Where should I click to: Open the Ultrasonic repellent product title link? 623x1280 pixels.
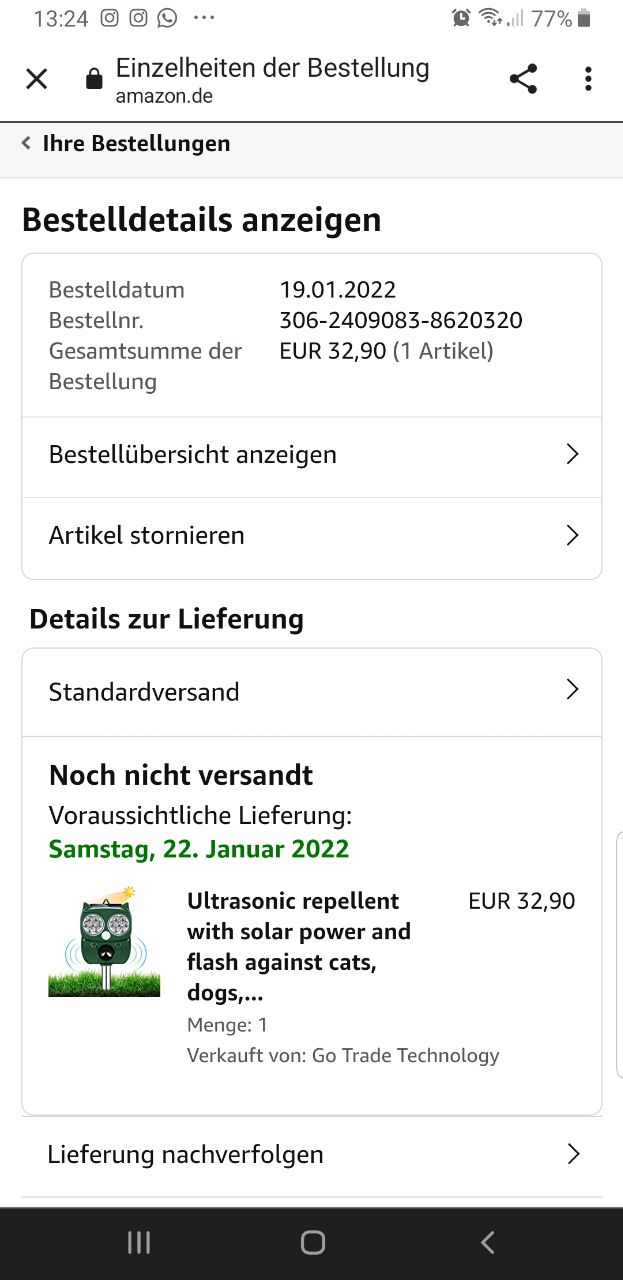click(x=299, y=946)
